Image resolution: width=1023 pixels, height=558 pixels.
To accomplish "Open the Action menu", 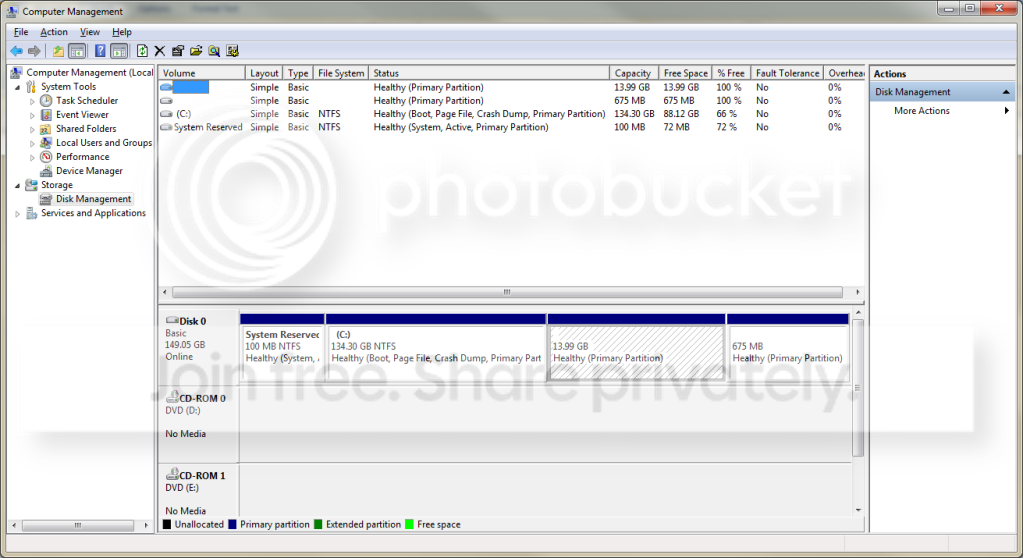I will (53, 32).
